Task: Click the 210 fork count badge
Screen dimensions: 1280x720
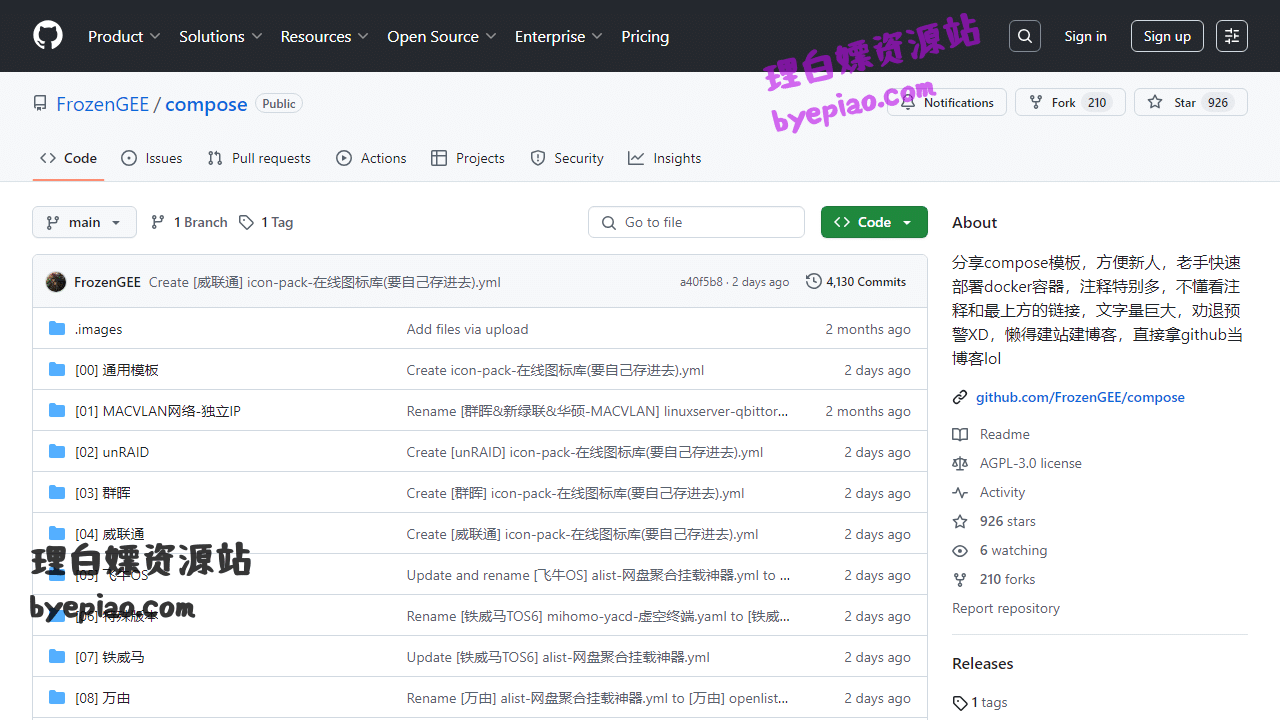Action: (1097, 102)
